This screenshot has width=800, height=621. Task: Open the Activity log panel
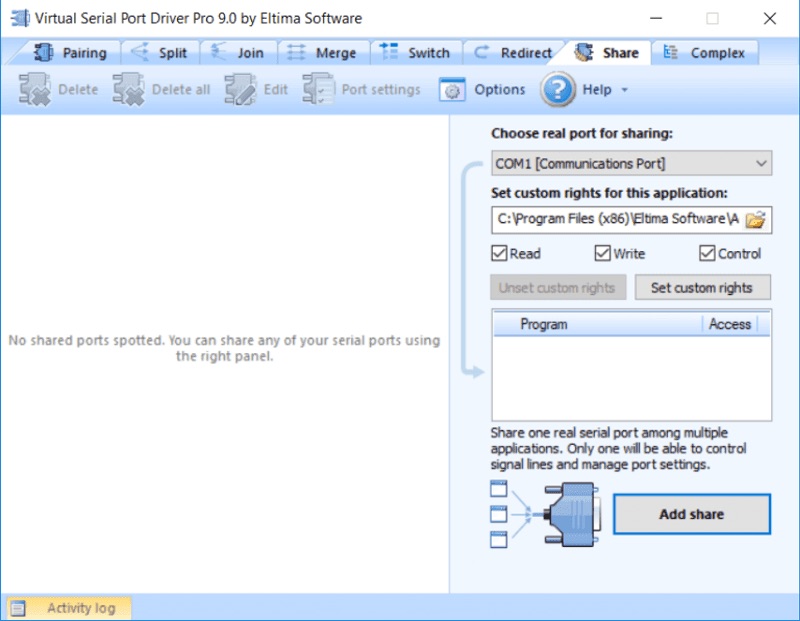tap(68, 608)
